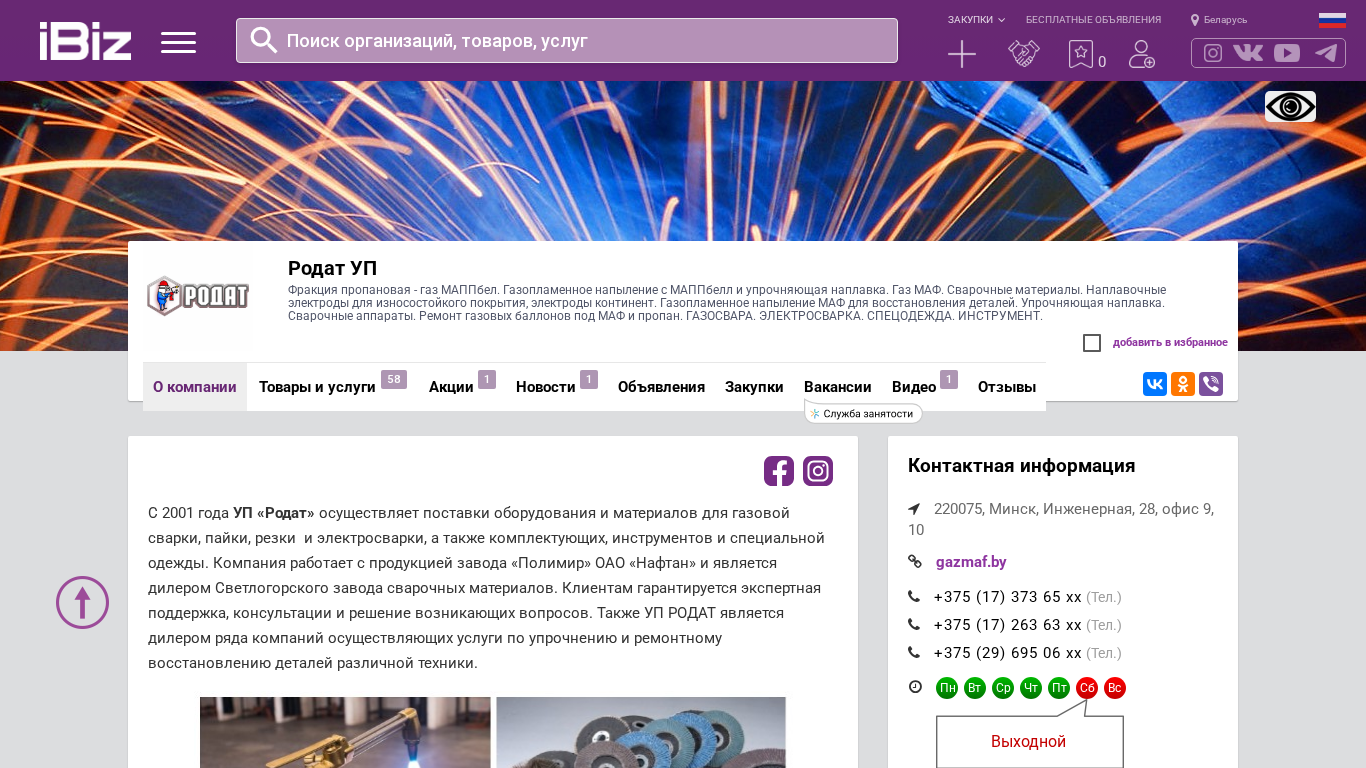
Task: Open the Вакансии tab
Action: (x=838, y=387)
